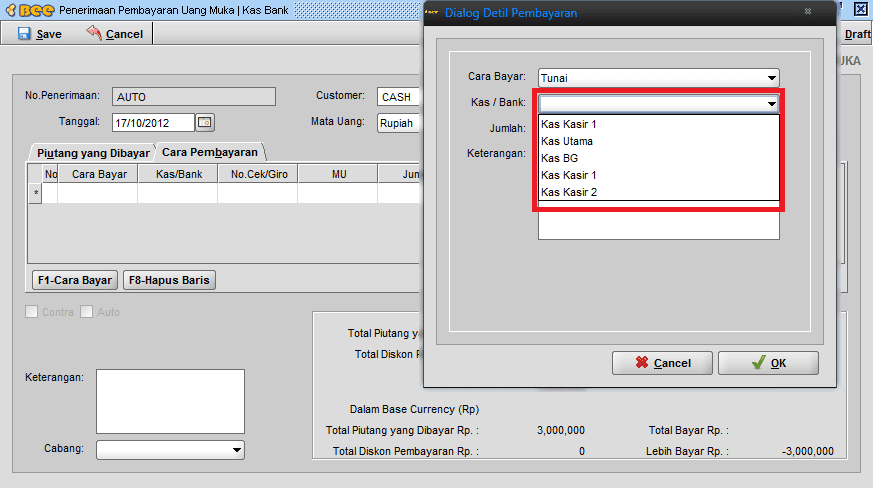873x488 pixels.
Task: Click the dialog Cancel button
Action: (662, 363)
